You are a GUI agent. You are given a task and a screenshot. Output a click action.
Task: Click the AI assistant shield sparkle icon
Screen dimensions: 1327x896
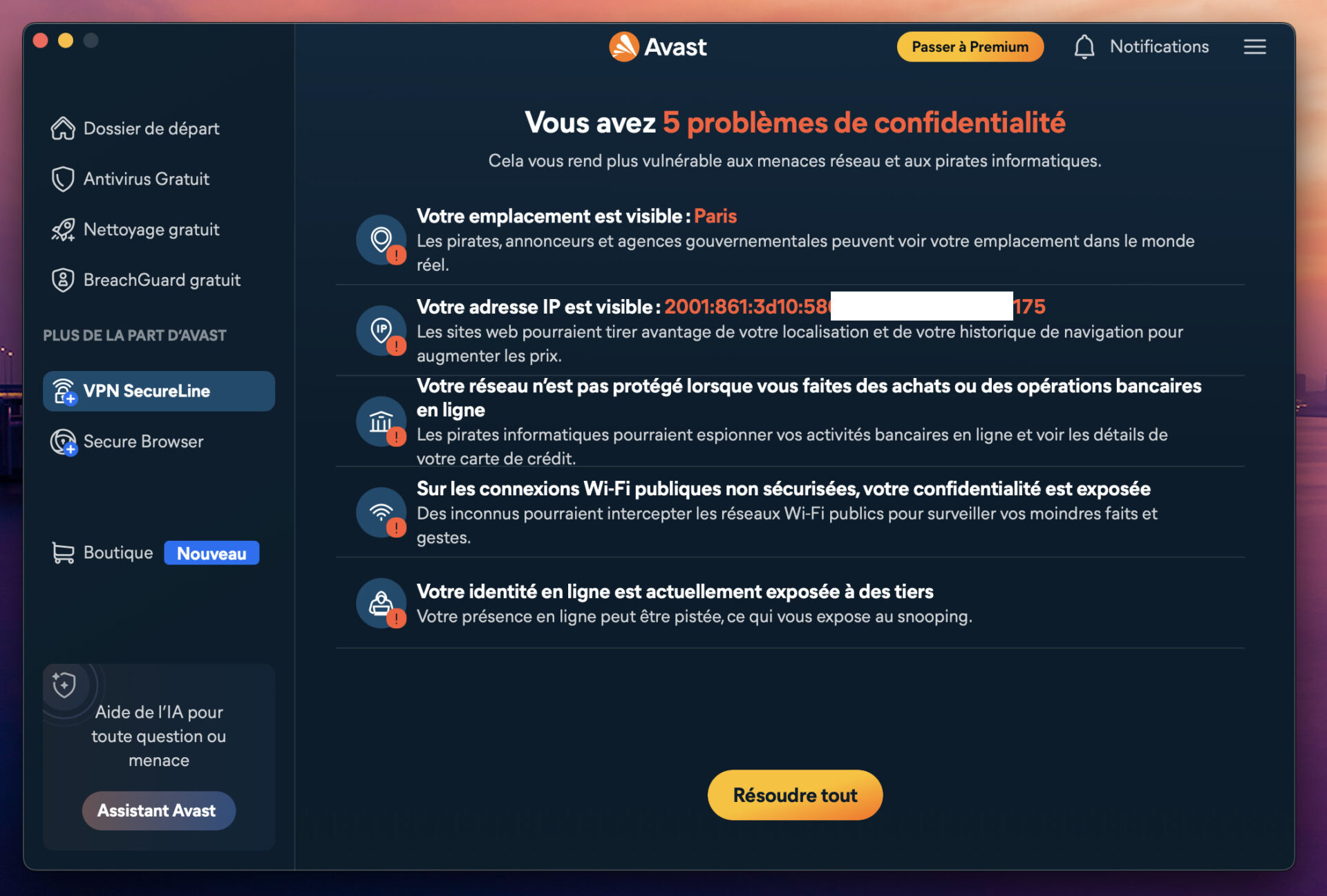click(x=64, y=685)
